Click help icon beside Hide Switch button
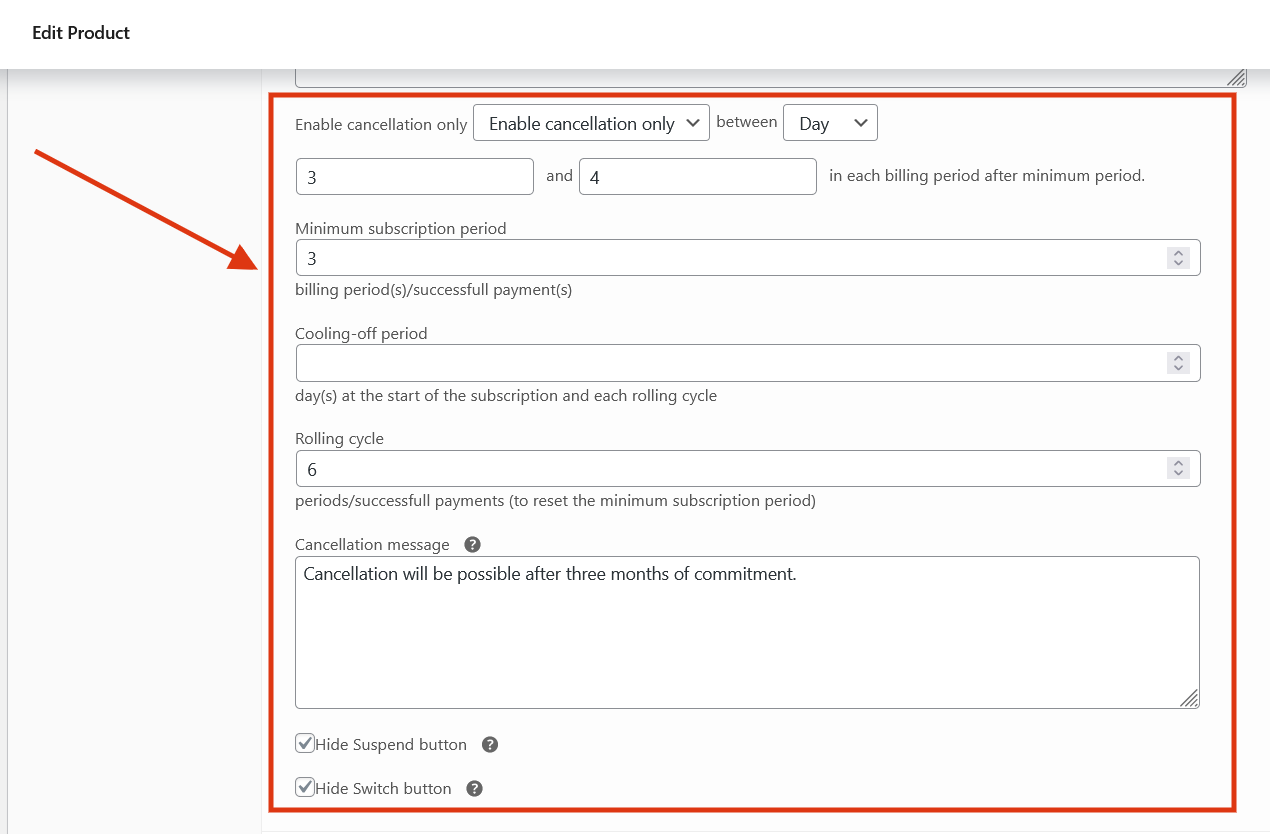1270x834 pixels. (475, 789)
